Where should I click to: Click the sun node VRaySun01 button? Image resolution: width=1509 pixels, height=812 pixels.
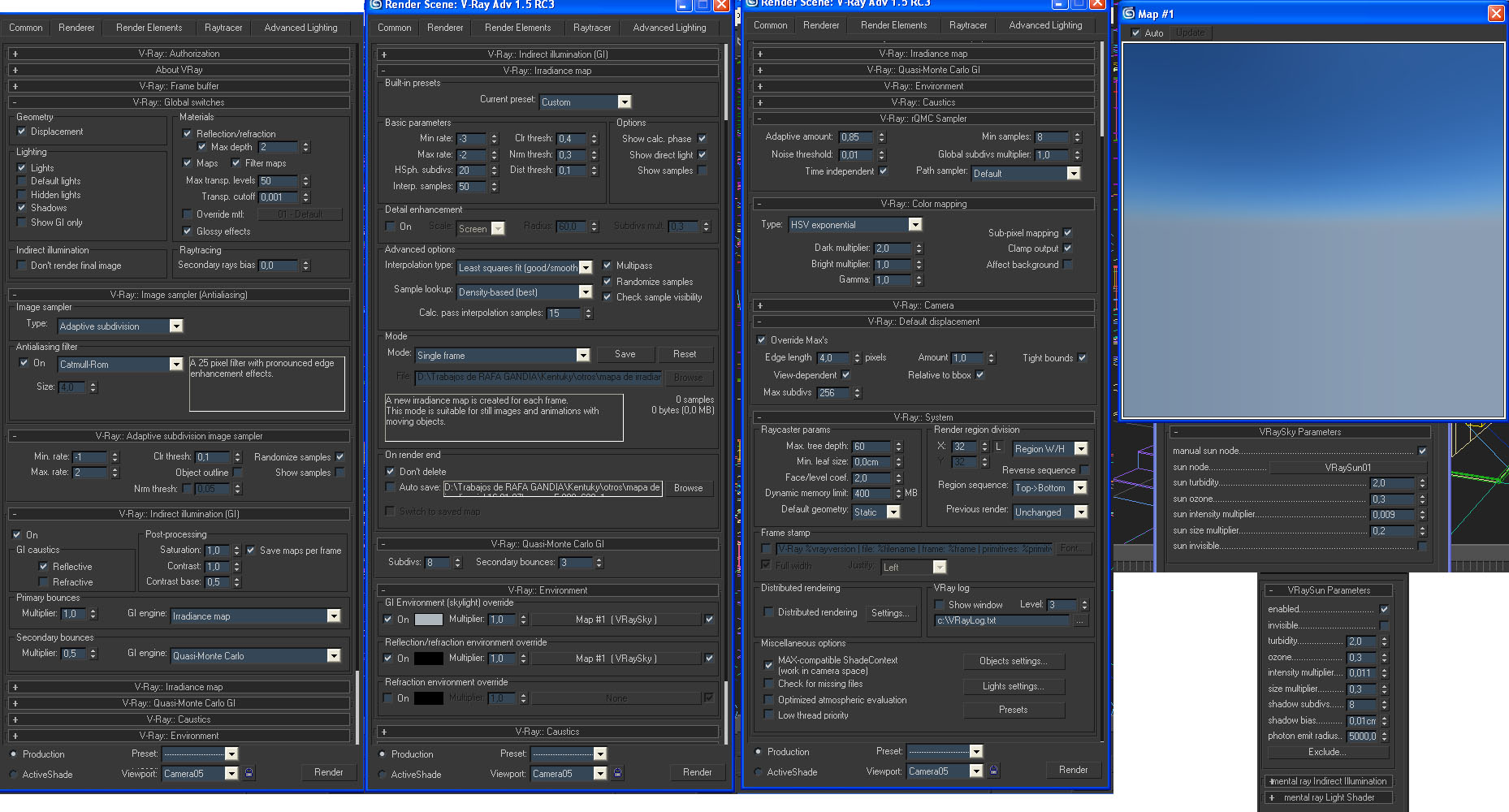pos(1348,468)
